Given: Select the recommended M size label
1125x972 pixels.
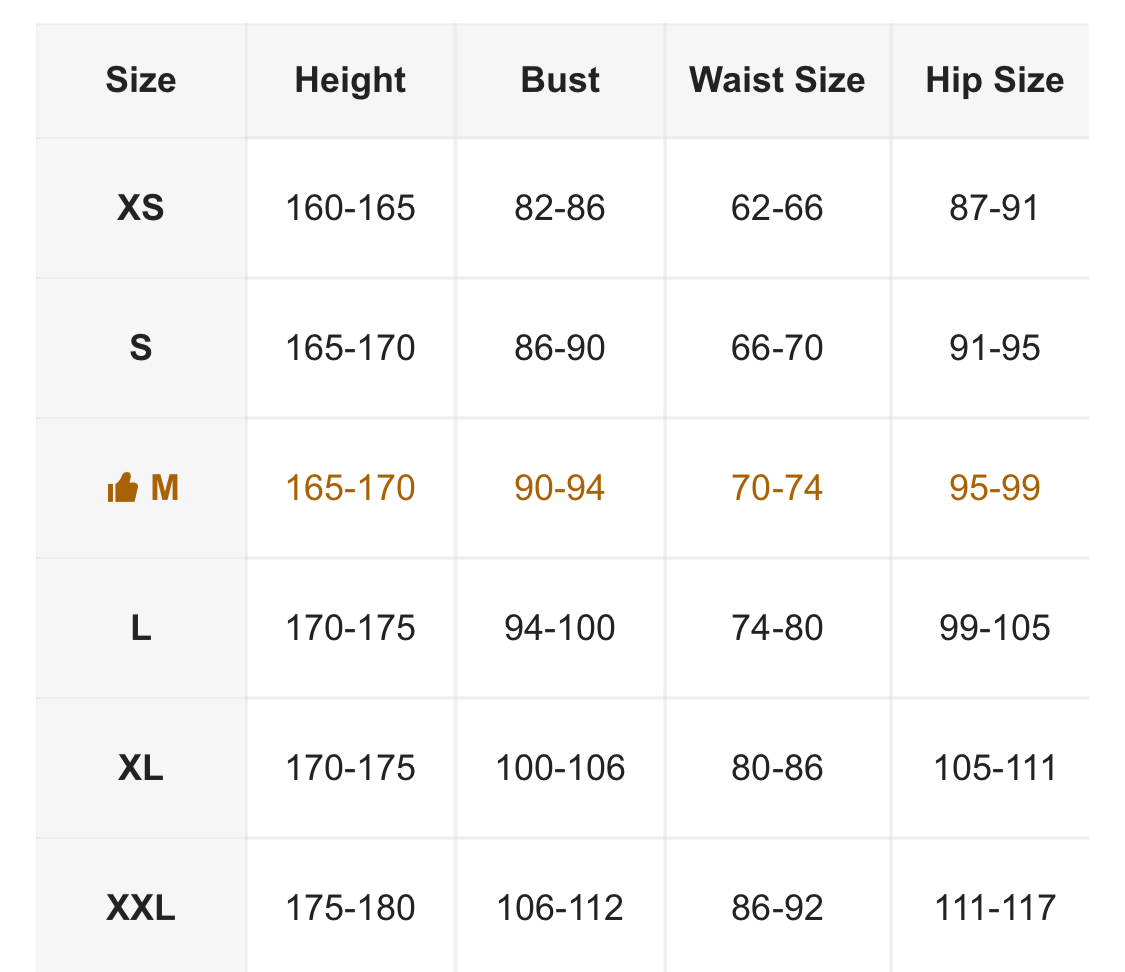Looking at the screenshot, I should click(x=164, y=488).
